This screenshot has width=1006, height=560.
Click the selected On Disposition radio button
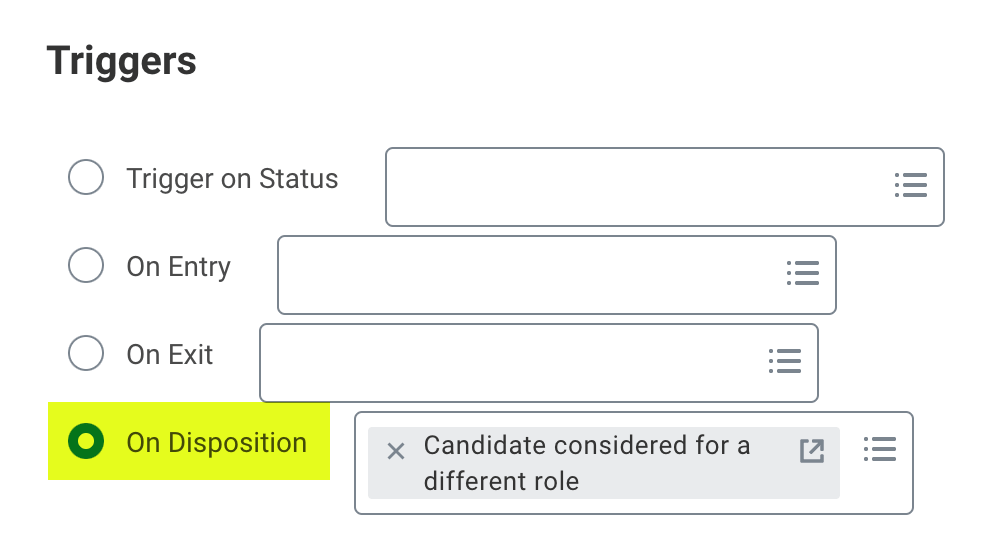coord(86,441)
